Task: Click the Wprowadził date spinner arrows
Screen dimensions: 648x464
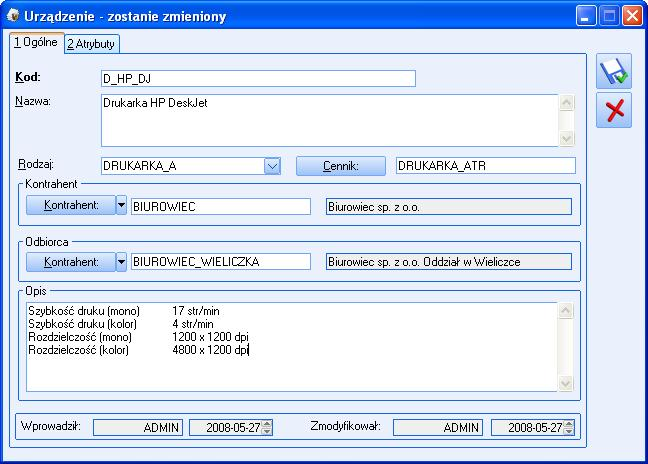Action: pyautogui.click(x=267, y=427)
